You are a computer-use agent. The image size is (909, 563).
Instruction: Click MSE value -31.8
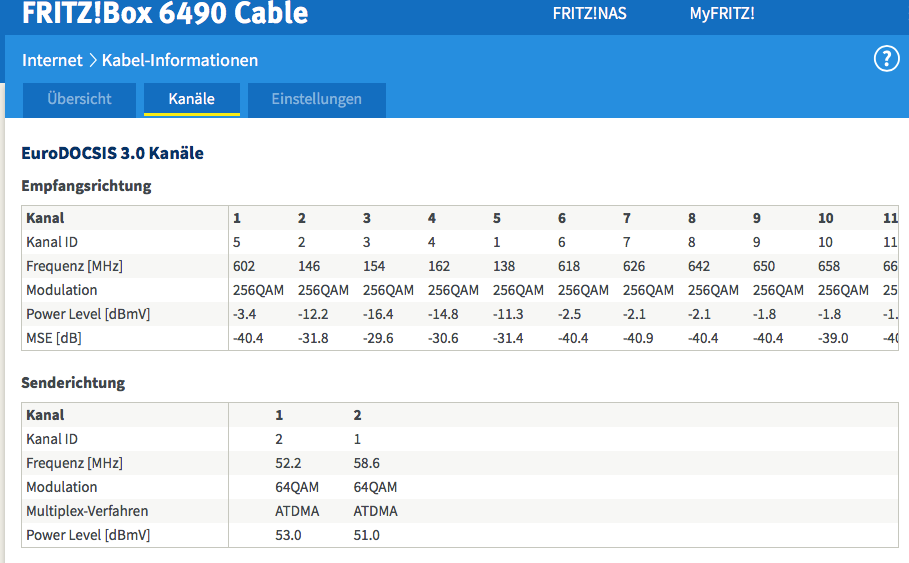click(x=313, y=338)
